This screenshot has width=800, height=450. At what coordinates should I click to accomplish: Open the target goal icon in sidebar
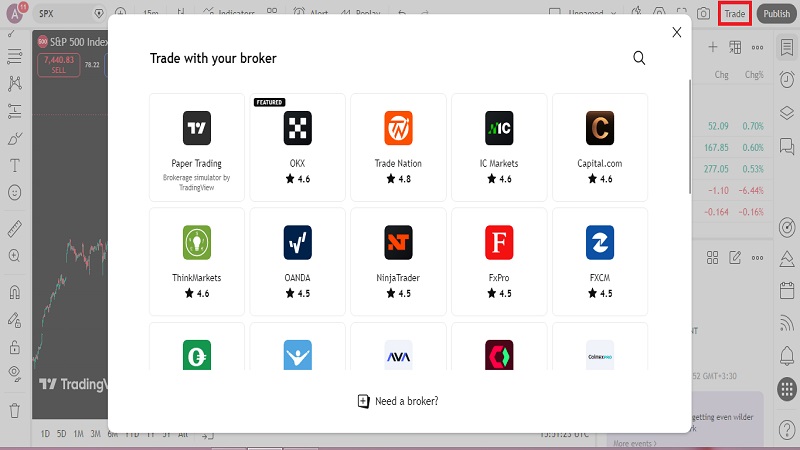[x=787, y=227]
